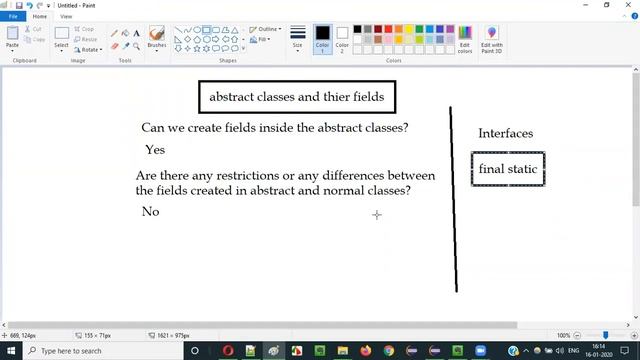Click the Copy command
The height and width of the screenshot is (360, 640).
34,40
